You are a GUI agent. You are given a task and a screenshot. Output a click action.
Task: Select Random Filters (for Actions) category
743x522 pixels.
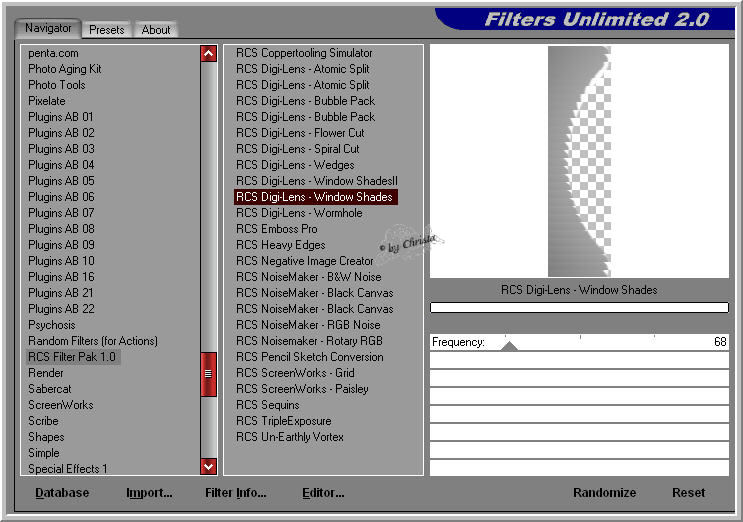coord(93,341)
